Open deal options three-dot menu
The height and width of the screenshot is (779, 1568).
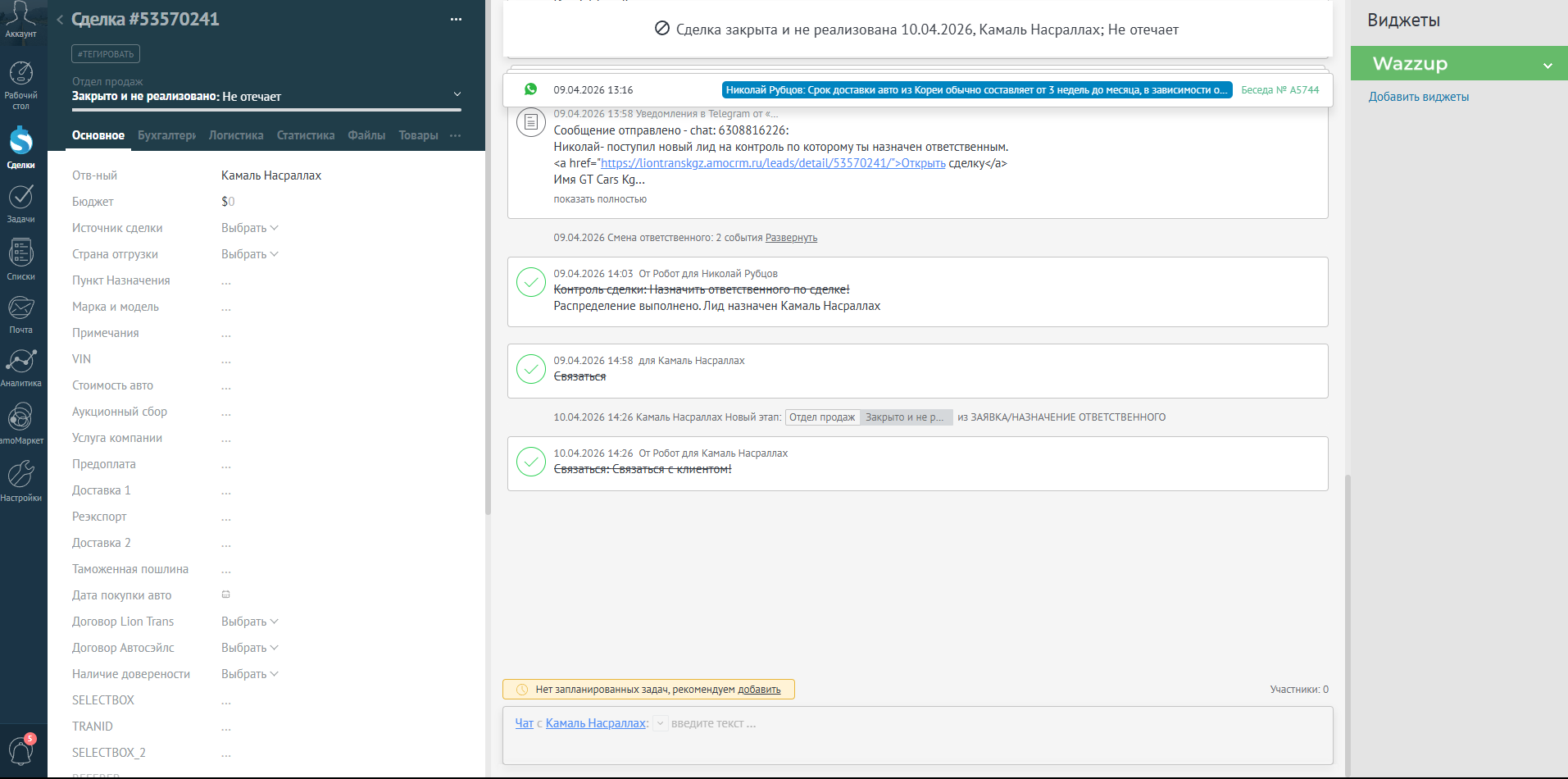(456, 20)
